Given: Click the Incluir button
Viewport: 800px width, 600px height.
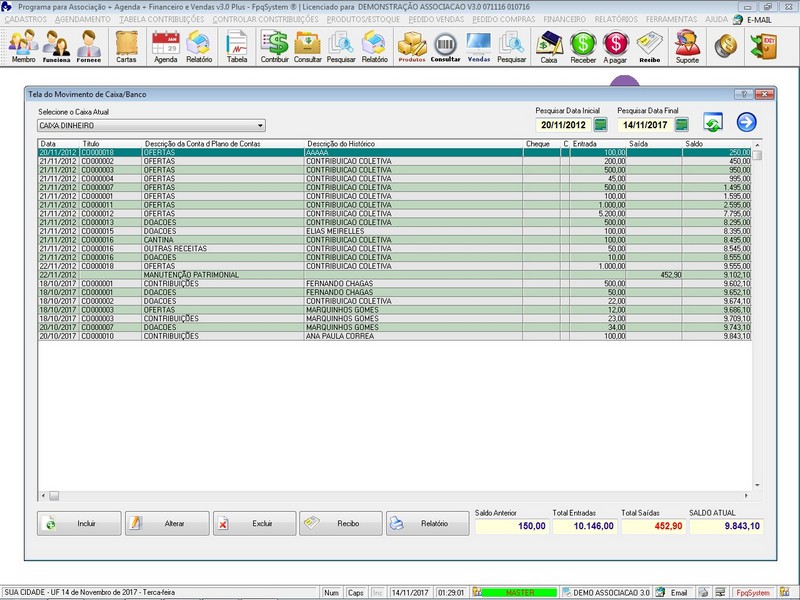Looking at the screenshot, I should (x=80, y=523).
